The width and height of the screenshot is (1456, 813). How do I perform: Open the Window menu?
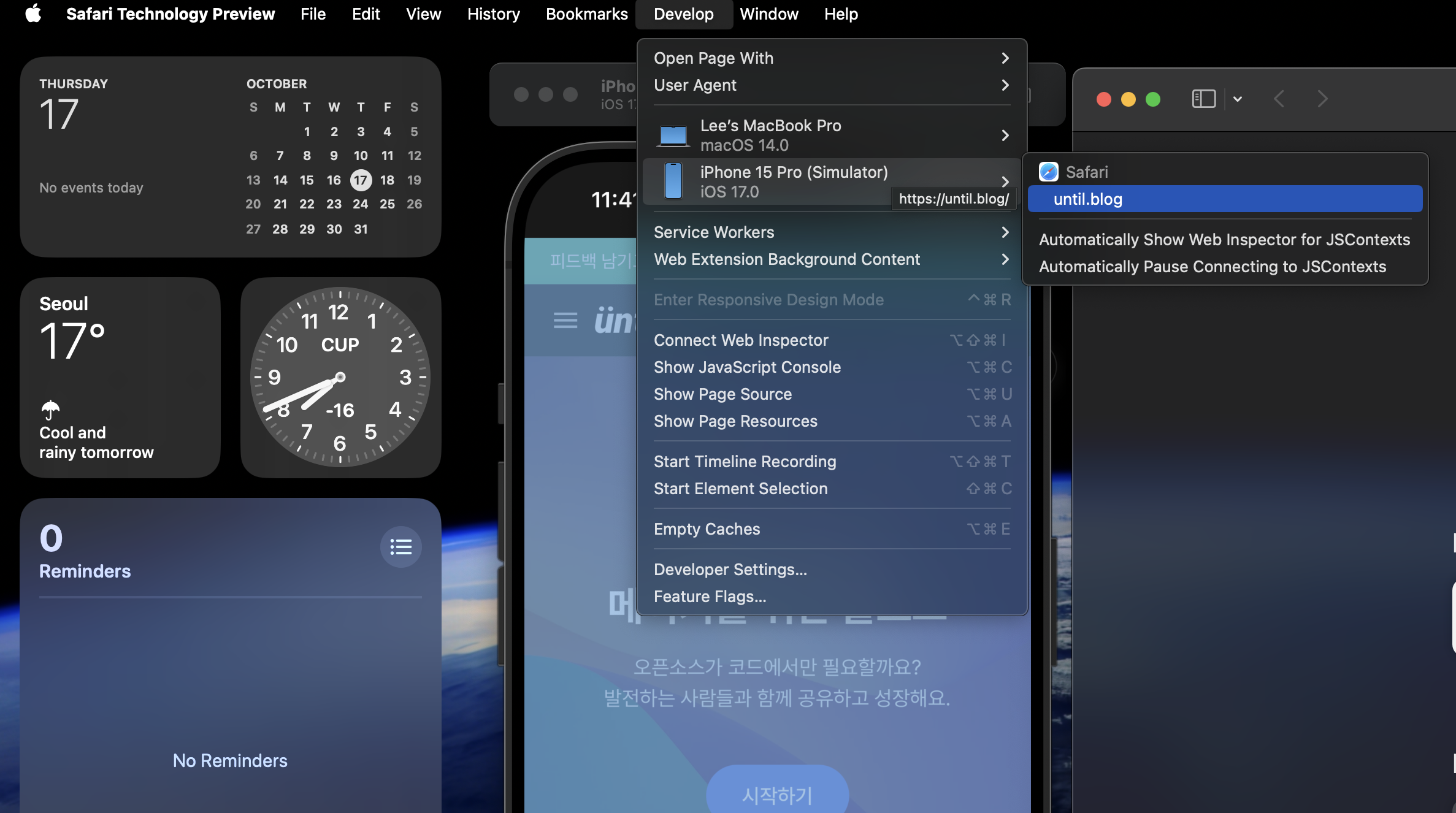pyautogui.click(x=768, y=13)
